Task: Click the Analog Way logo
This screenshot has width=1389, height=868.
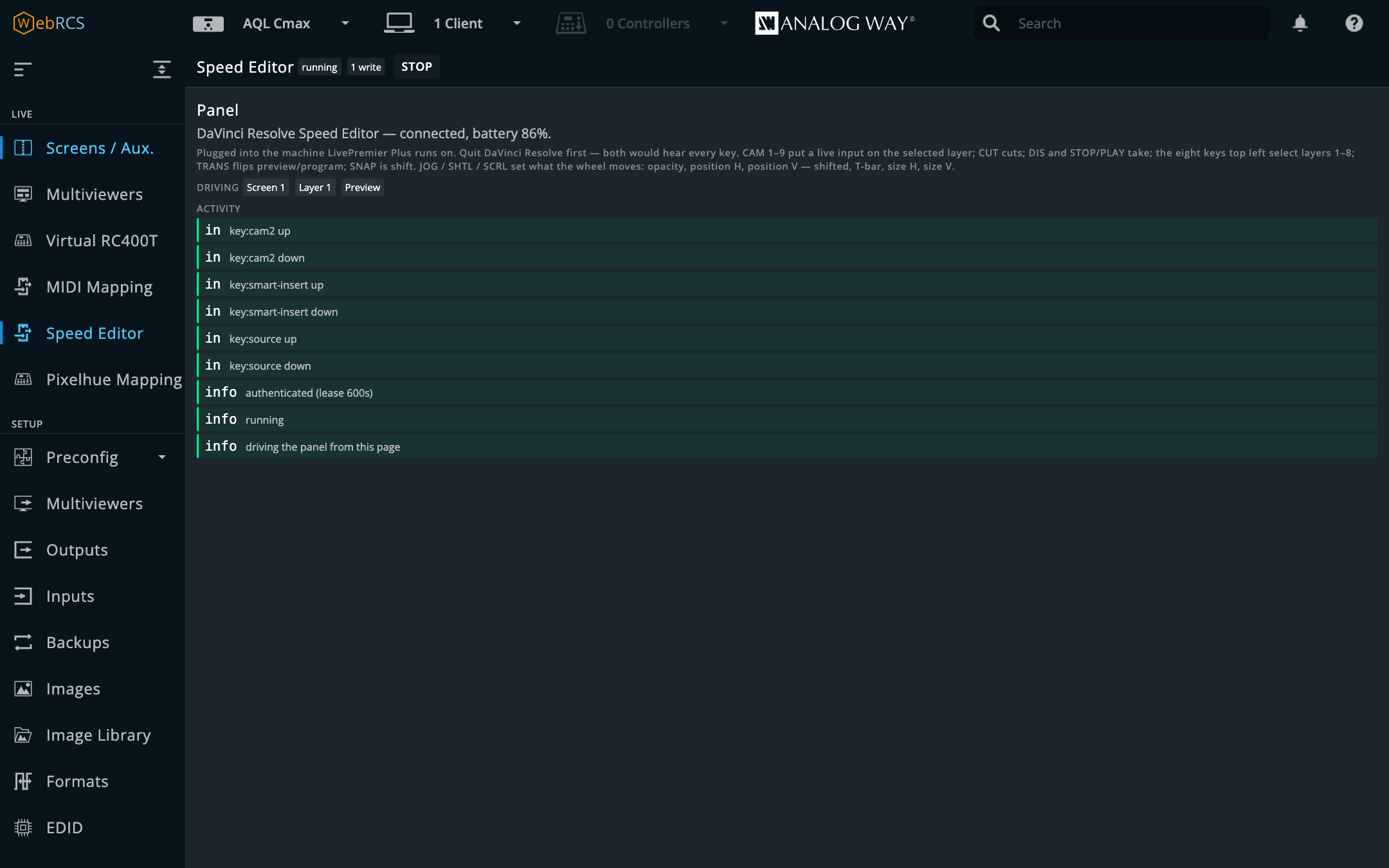Action: (x=835, y=23)
